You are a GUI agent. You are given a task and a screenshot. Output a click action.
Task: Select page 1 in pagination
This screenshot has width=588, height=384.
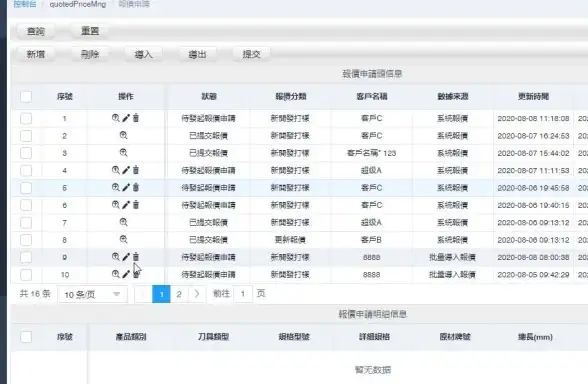pyautogui.click(x=161, y=294)
